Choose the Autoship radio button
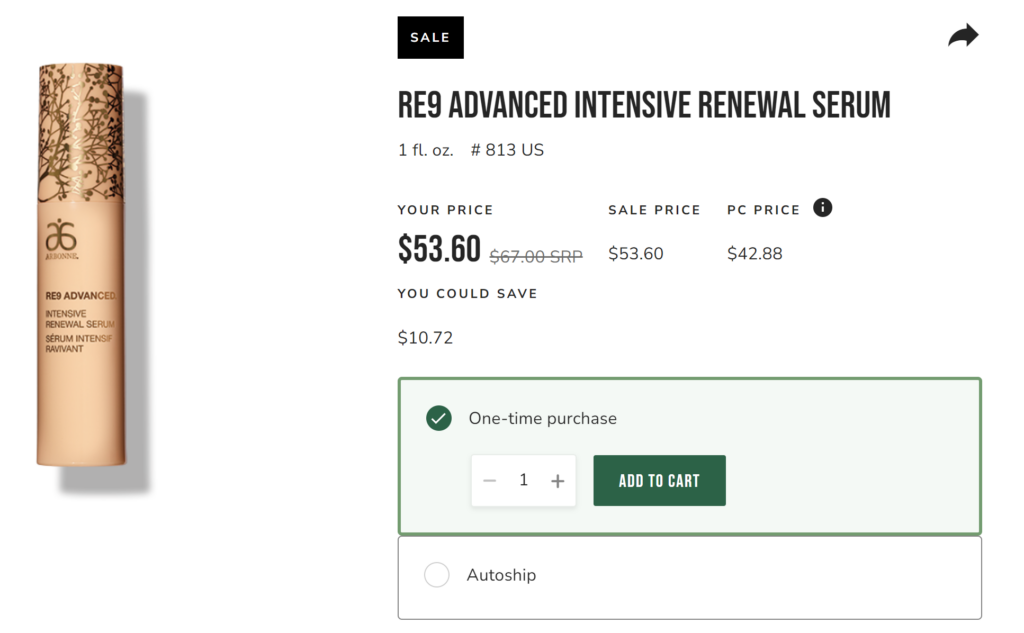1024x633 pixels. [x=437, y=575]
